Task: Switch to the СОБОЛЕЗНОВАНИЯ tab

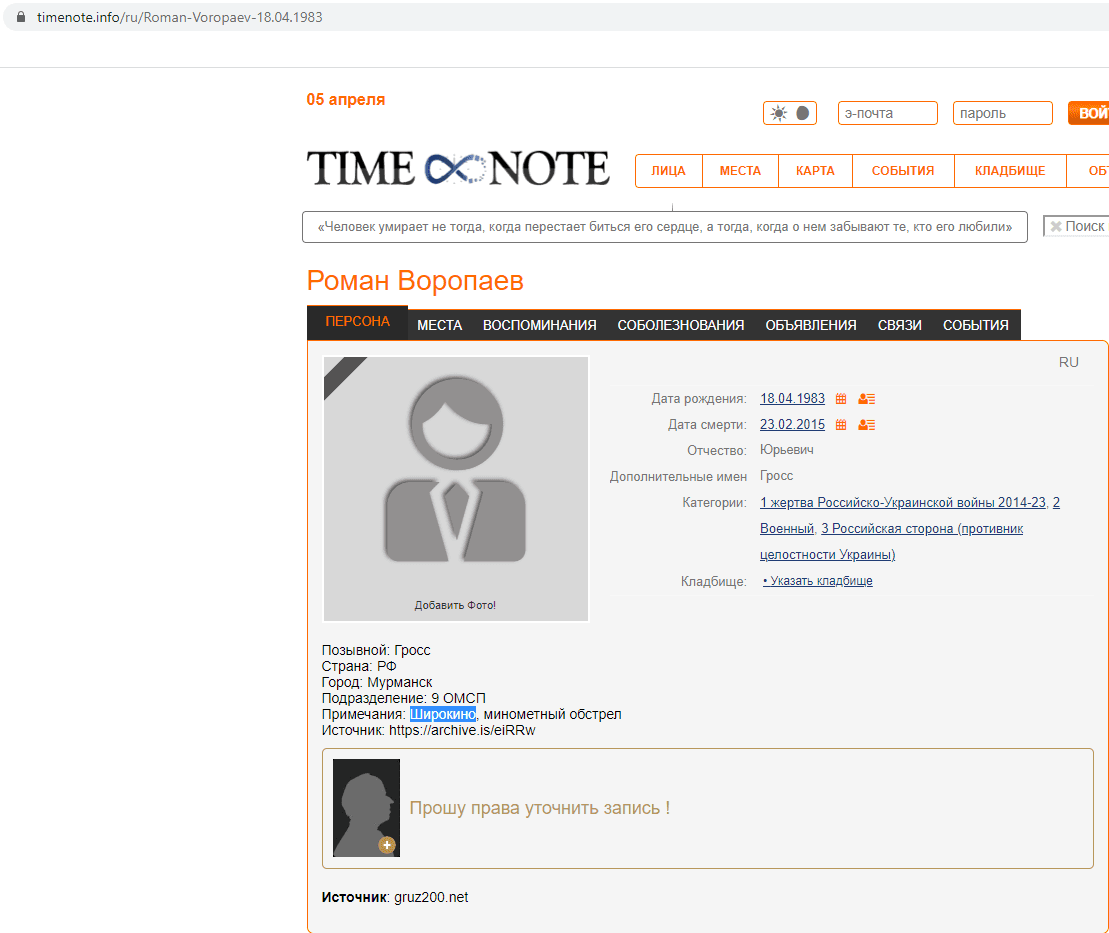Action: (680, 325)
